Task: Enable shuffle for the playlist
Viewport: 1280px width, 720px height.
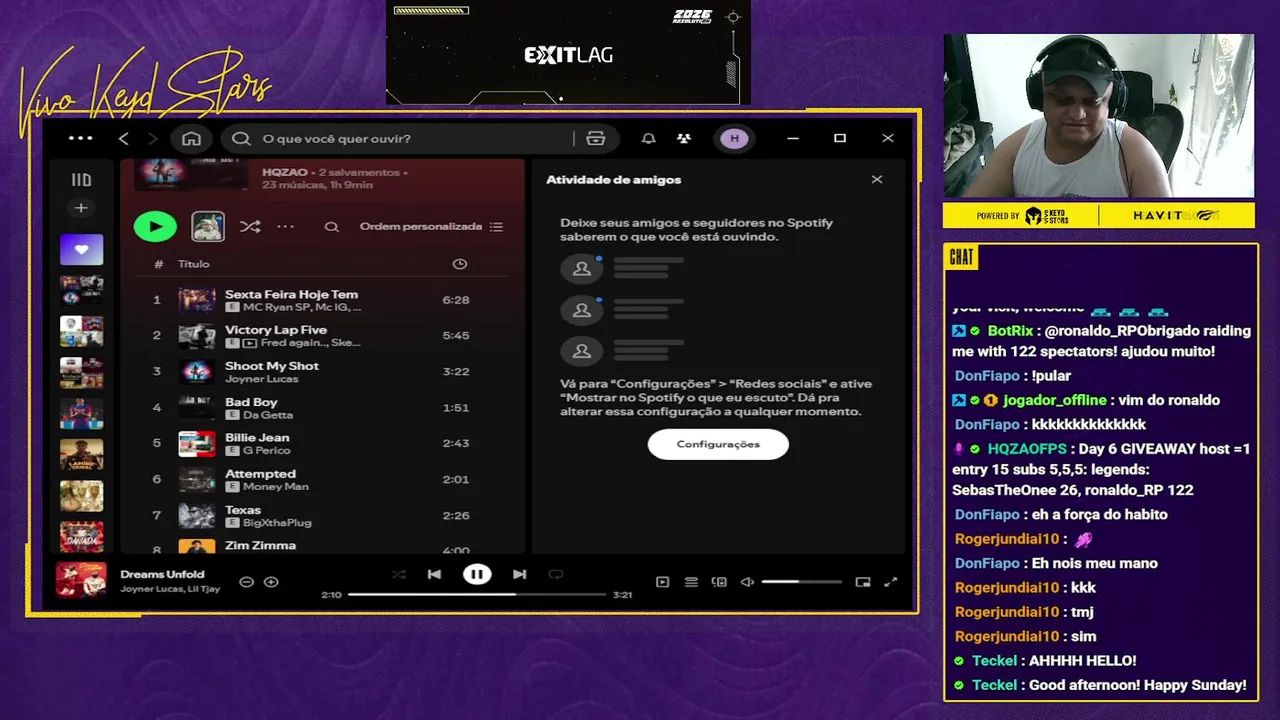Action: pos(250,226)
